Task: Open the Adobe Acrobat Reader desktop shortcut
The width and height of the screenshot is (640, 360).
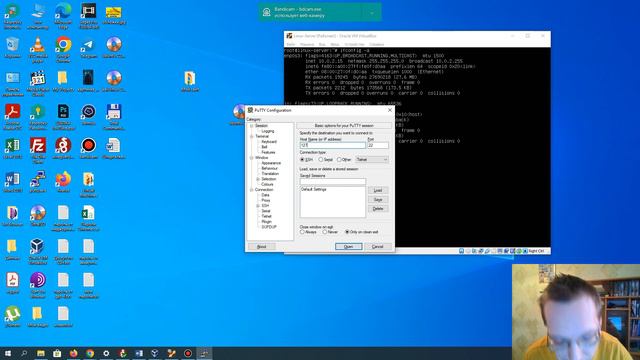Action: [x=12, y=116]
